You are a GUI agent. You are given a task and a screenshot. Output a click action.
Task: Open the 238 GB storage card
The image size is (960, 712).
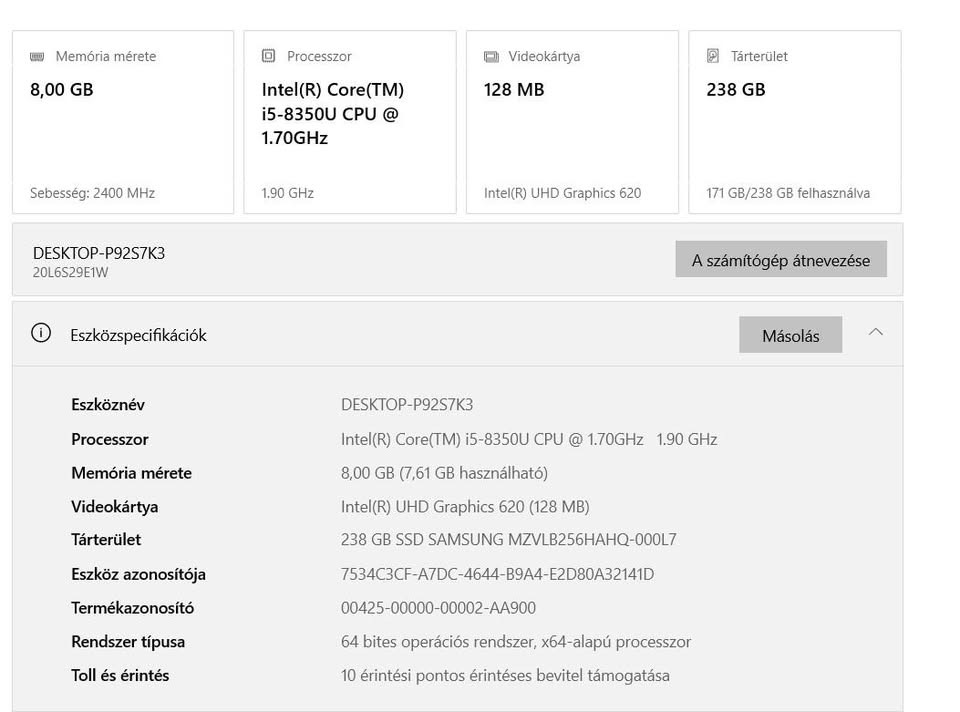[736, 89]
